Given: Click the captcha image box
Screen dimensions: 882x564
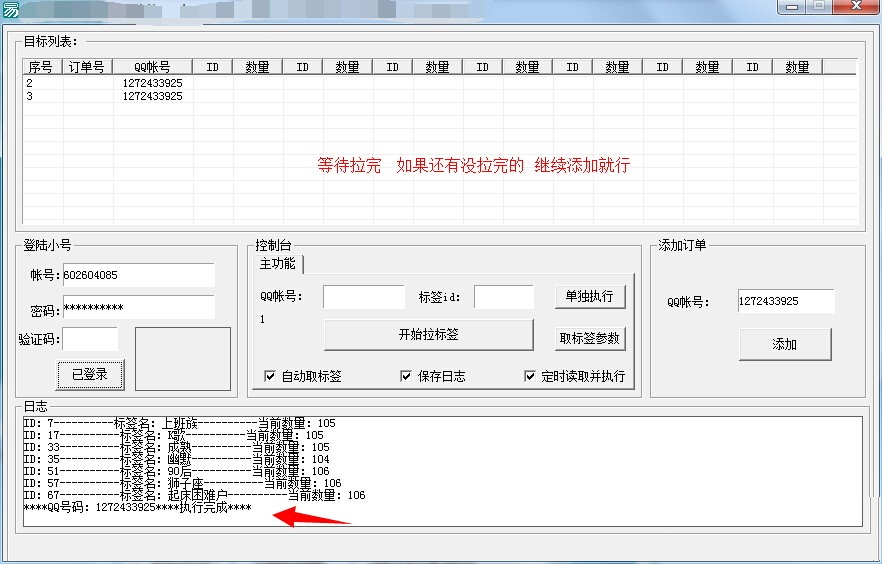Looking at the screenshot, I should (183, 359).
